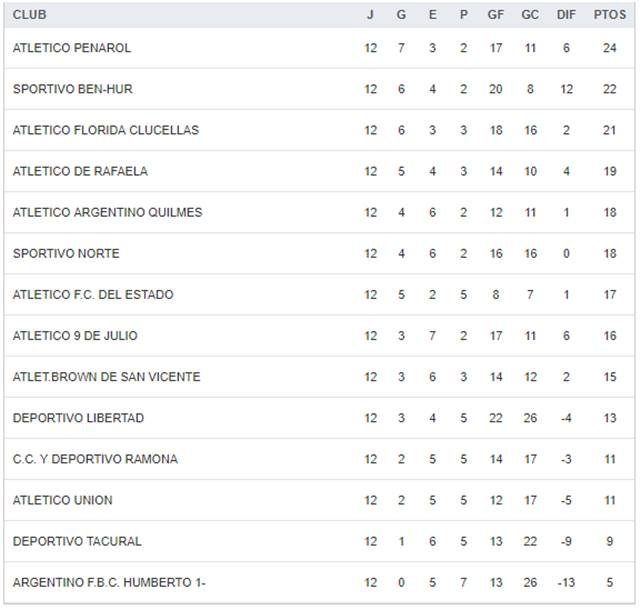Select ATLETICO 9 DE JULIO club
Viewport: 640px width, 609px height.
coord(76,336)
